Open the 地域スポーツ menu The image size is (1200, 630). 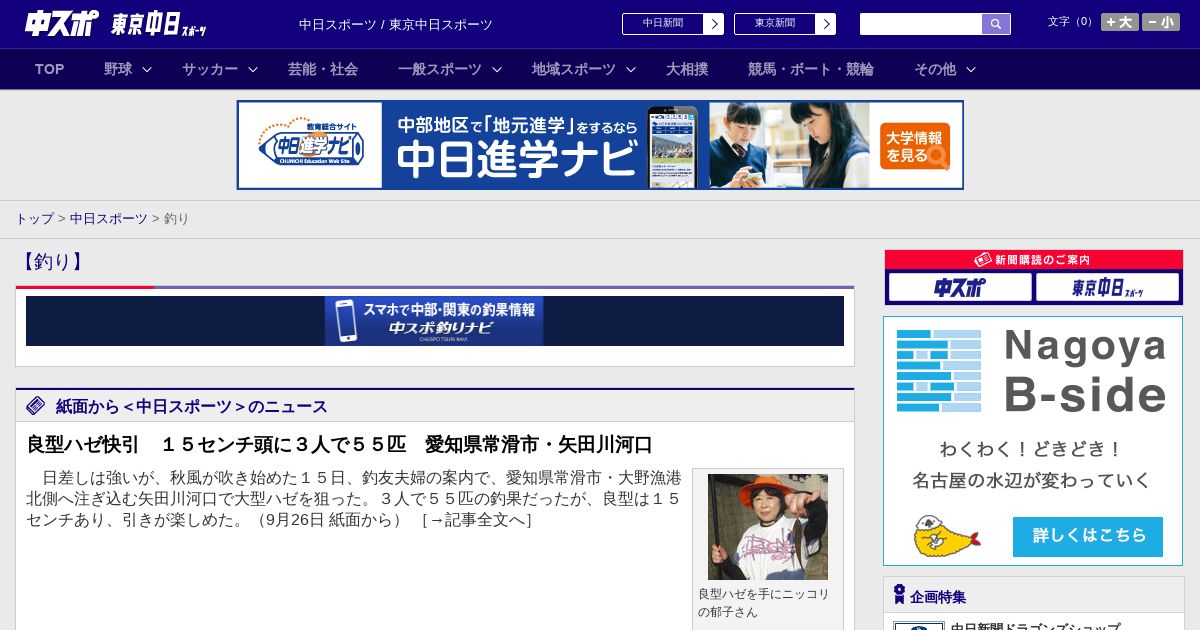tap(574, 69)
